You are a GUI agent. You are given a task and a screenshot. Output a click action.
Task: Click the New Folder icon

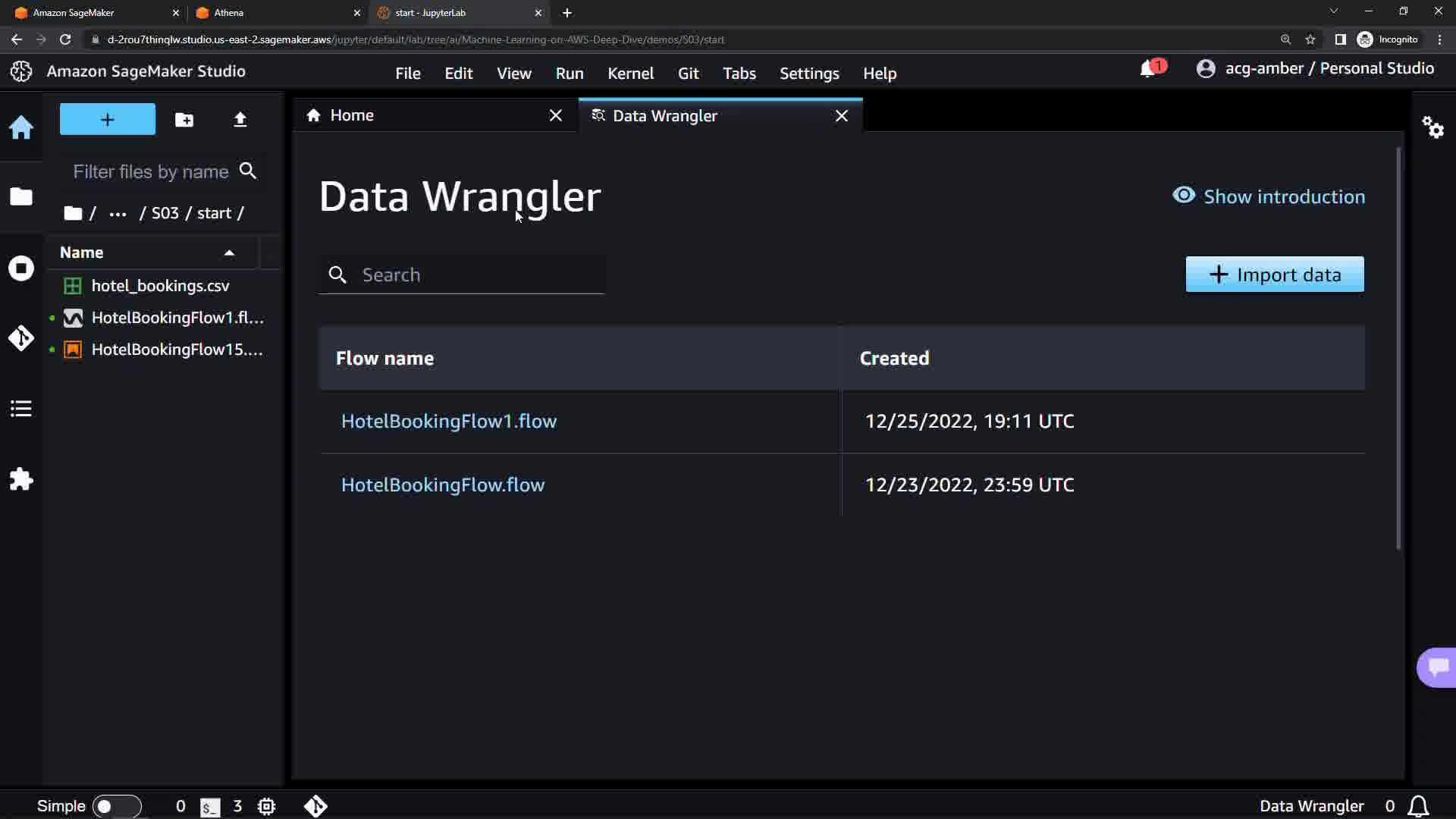184,120
